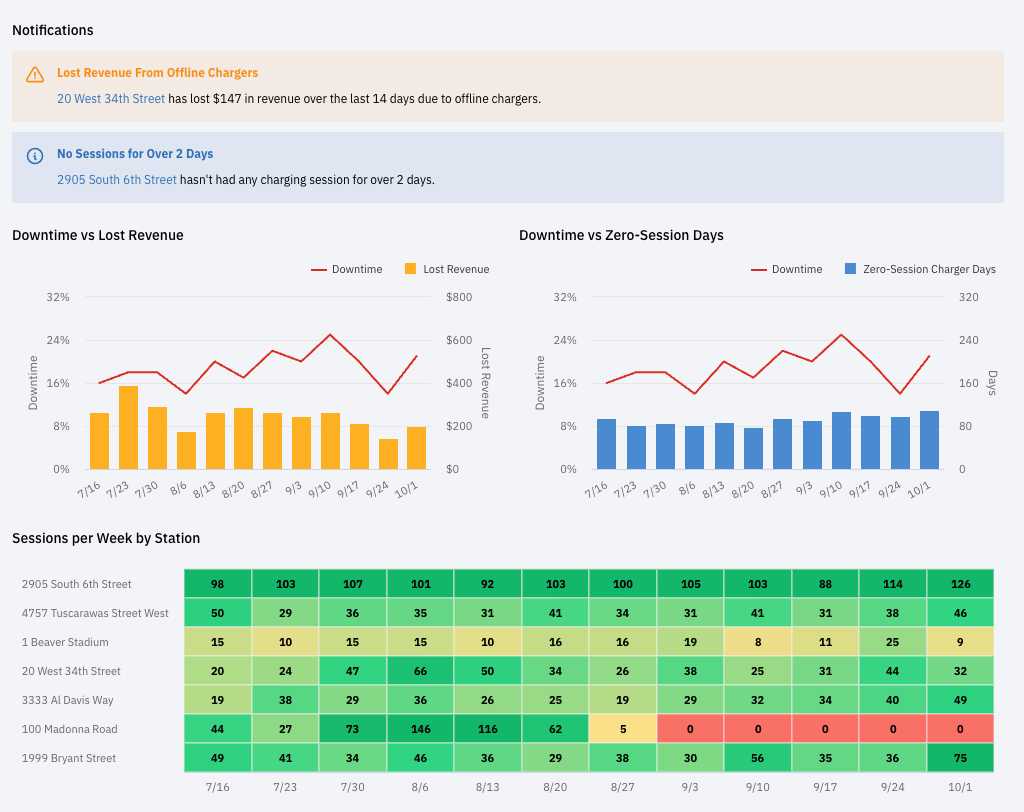Click the 9/3 heatmap column label

tap(690, 787)
